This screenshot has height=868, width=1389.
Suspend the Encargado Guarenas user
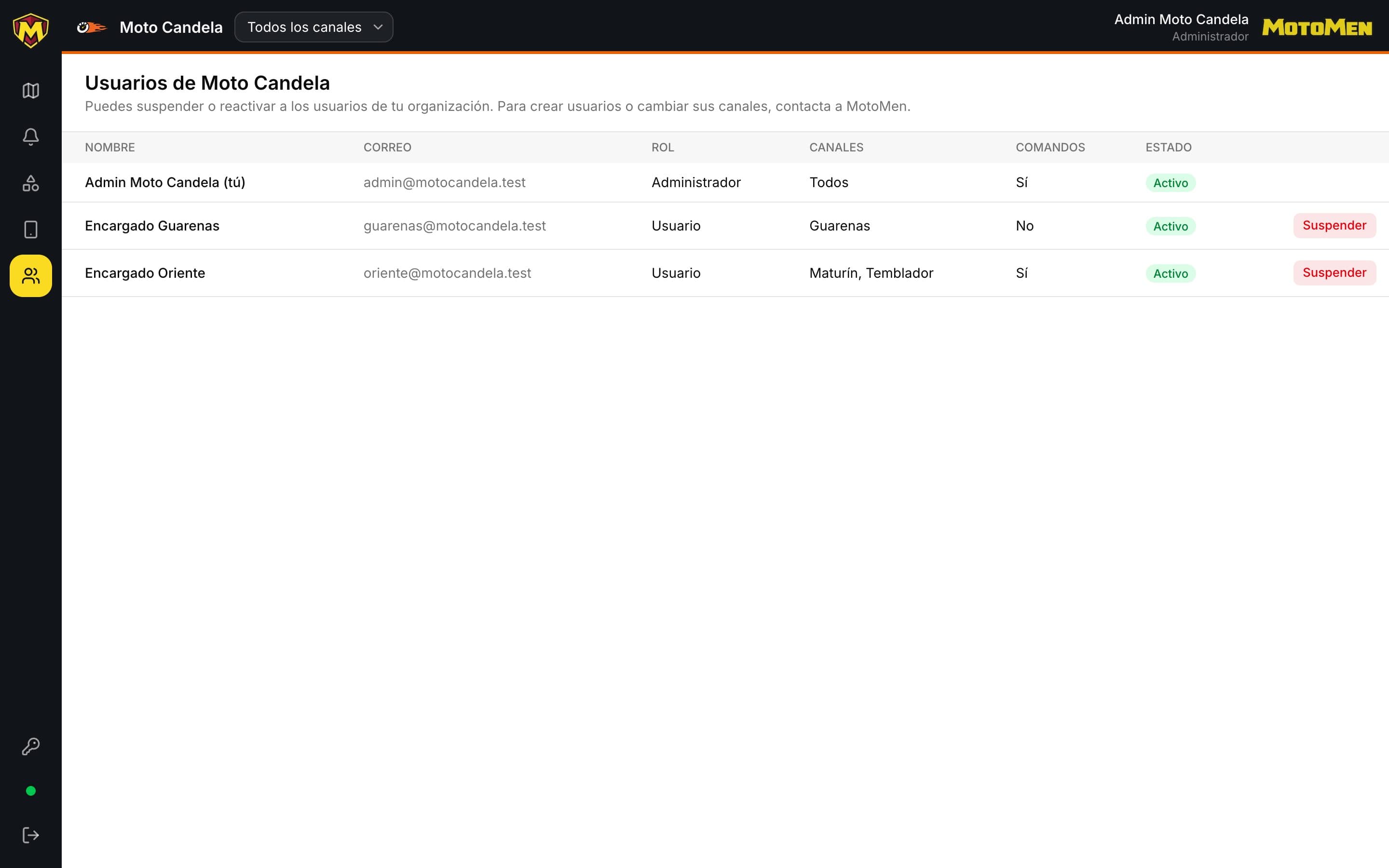[x=1335, y=226]
